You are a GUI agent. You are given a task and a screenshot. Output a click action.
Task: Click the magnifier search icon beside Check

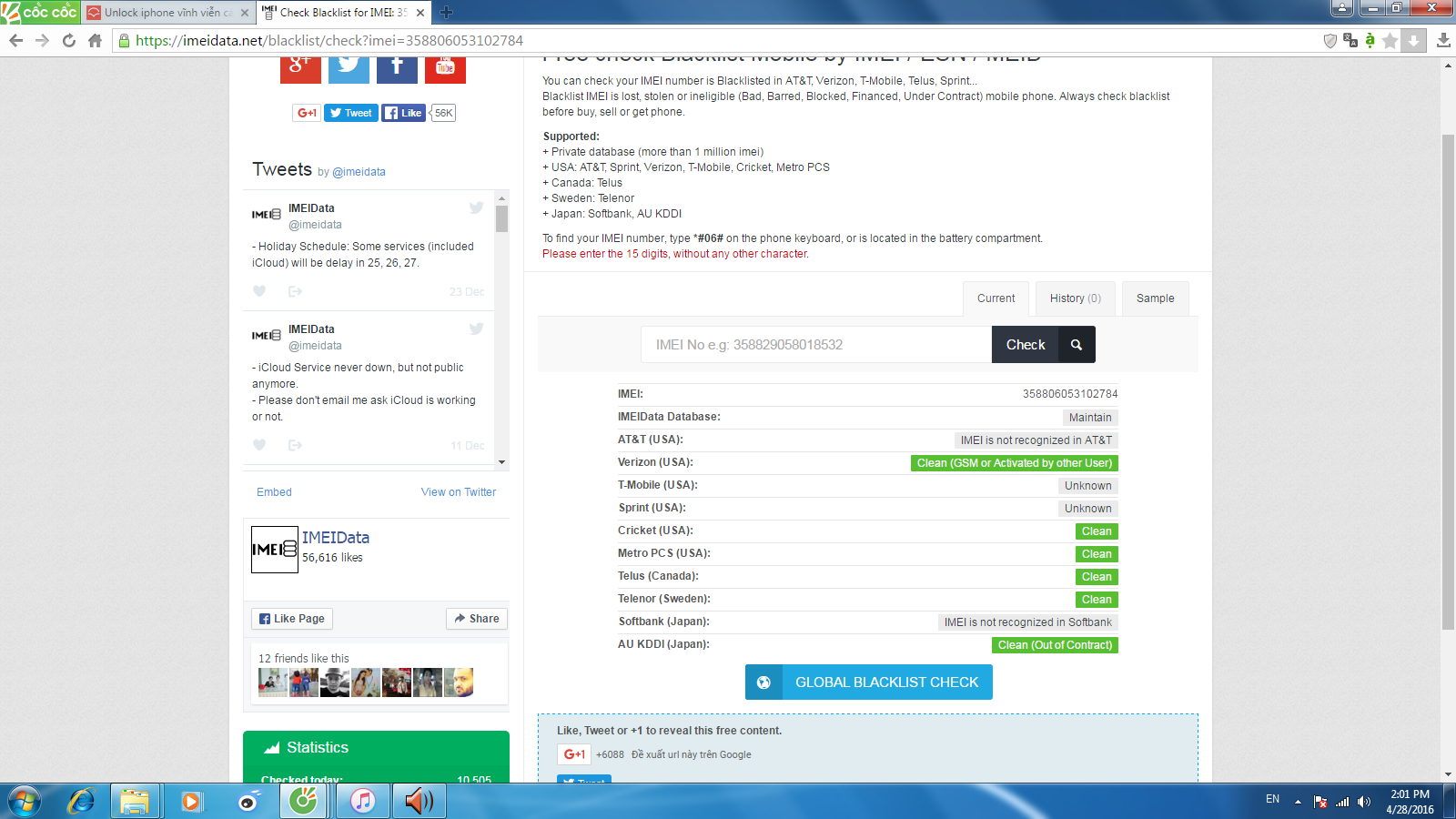click(x=1077, y=345)
